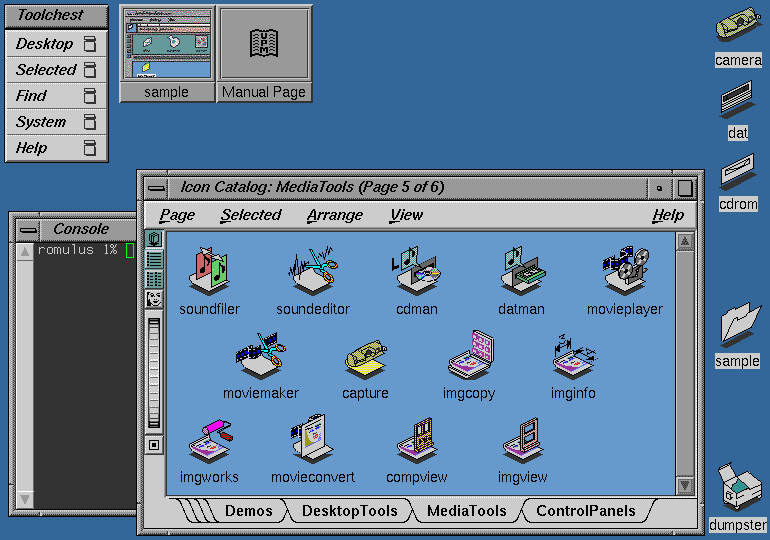Toggle the face icon view button
This screenshot has width=770, height=540.
[154, 298]
